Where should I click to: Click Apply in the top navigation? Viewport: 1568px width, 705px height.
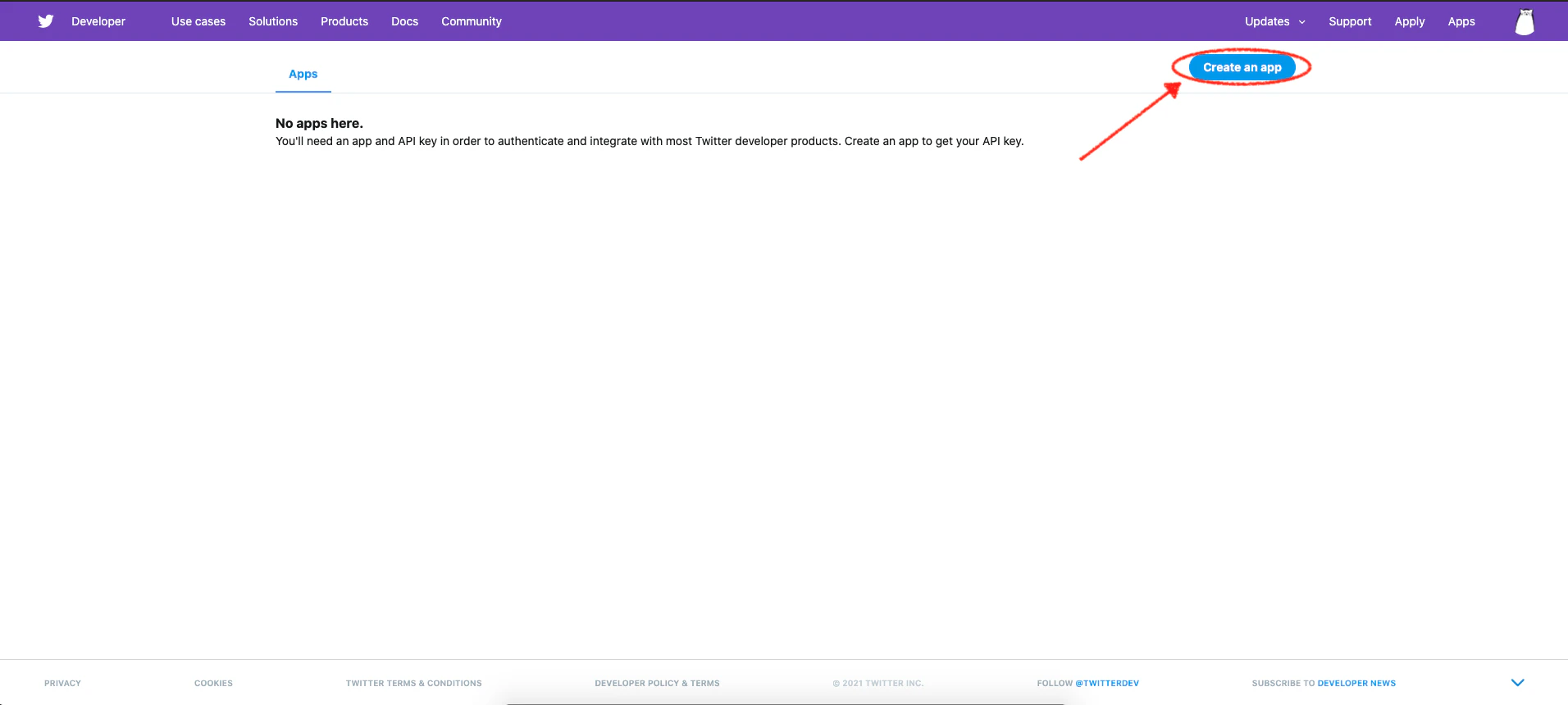tap(1410, 21)
